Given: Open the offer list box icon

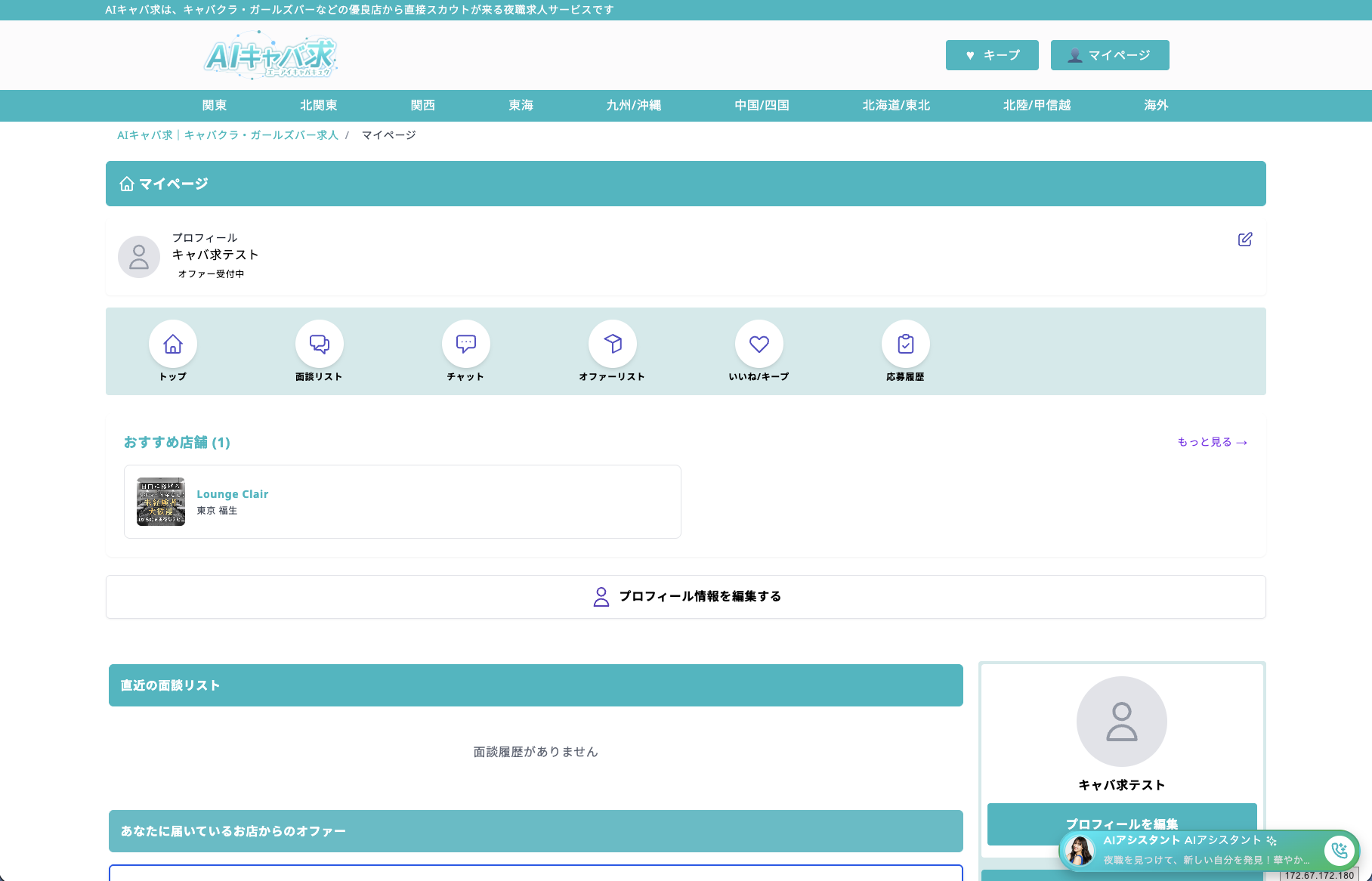Looking at the screenshot, I should pyautogui.click(x=613, y=345).
